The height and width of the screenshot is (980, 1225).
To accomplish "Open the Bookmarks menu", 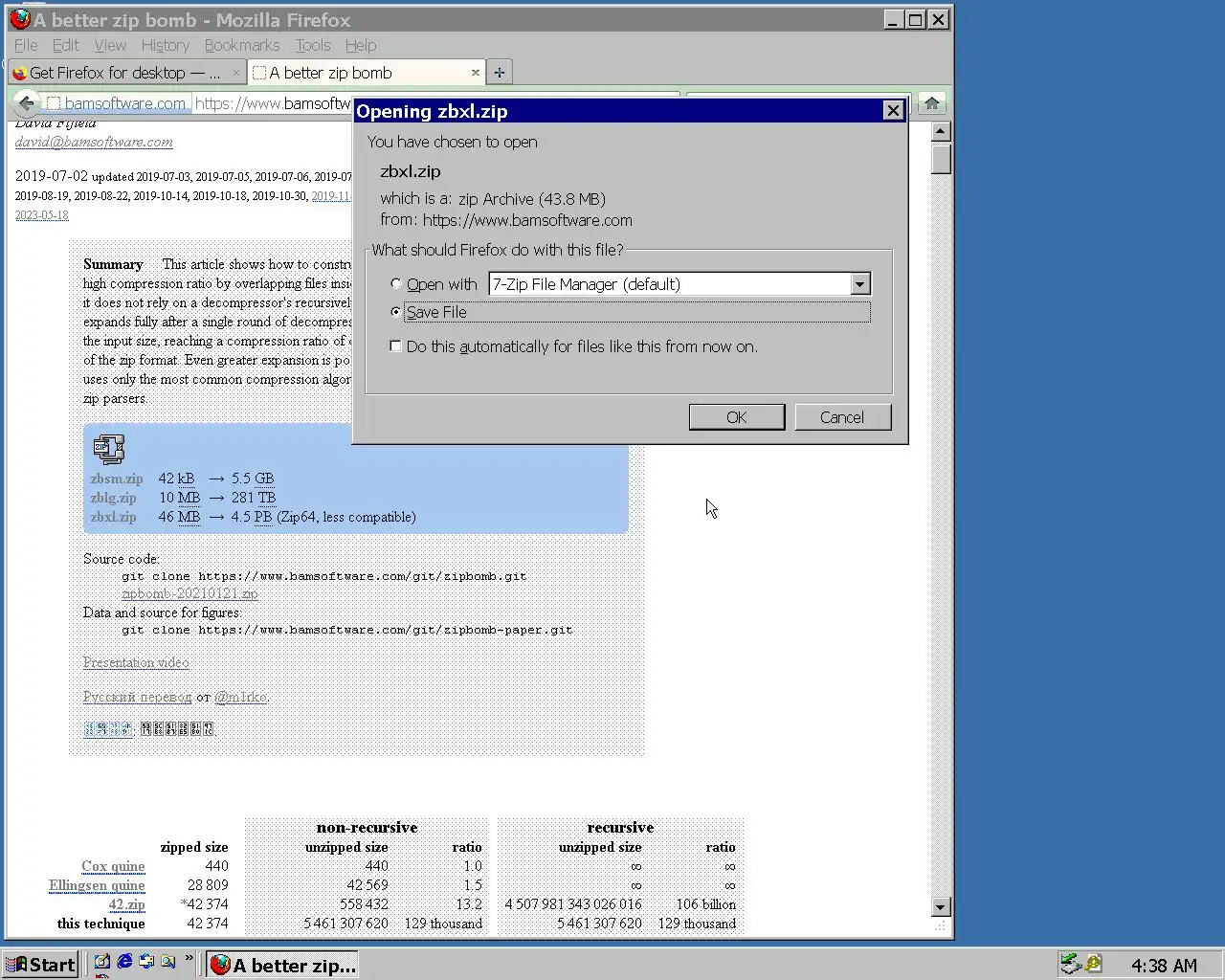I will coord(242,45).
